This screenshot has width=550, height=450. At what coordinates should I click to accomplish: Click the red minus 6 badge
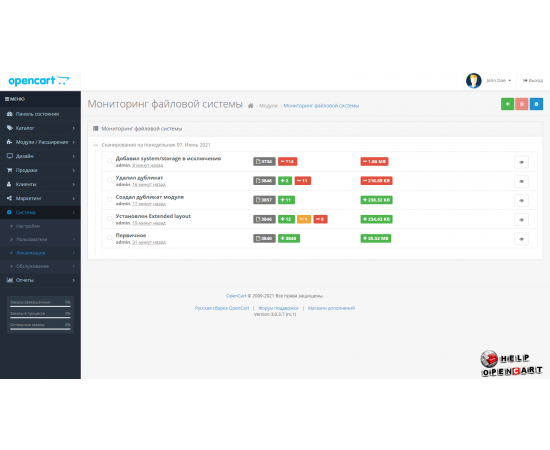[320, 219]
